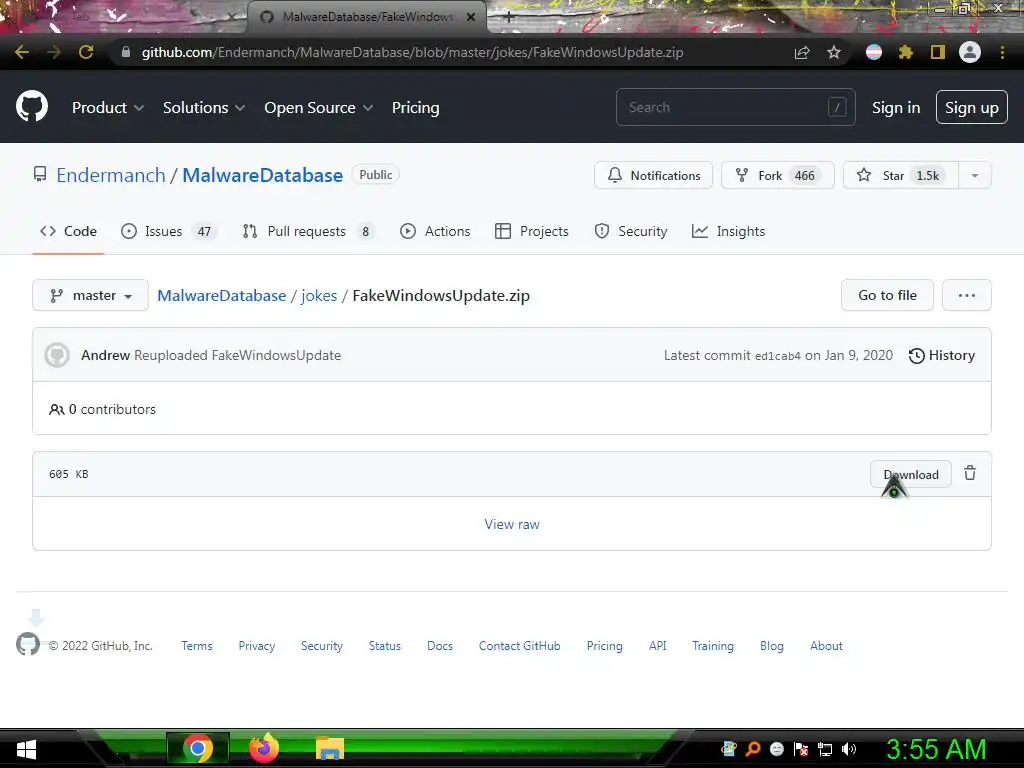Open File Explorer from the taskbar
The height and width of the screenshot is (768, 1024).
330,749
